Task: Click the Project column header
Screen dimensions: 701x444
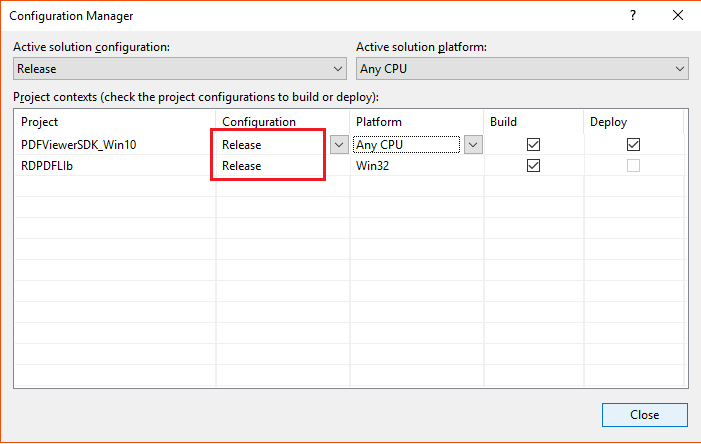Action: point(115,121)
